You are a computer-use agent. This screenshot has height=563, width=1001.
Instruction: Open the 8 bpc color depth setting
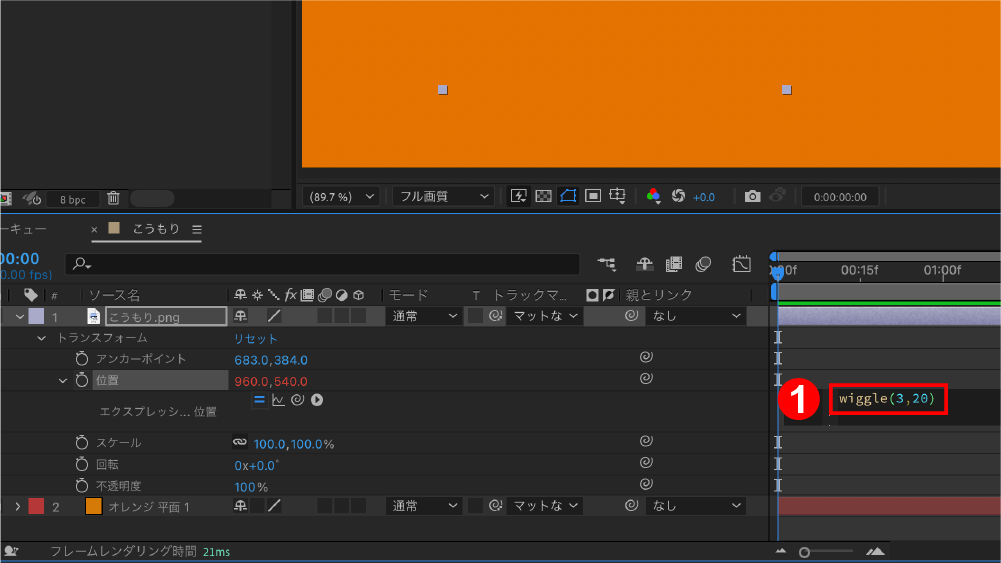pos(73,199)
